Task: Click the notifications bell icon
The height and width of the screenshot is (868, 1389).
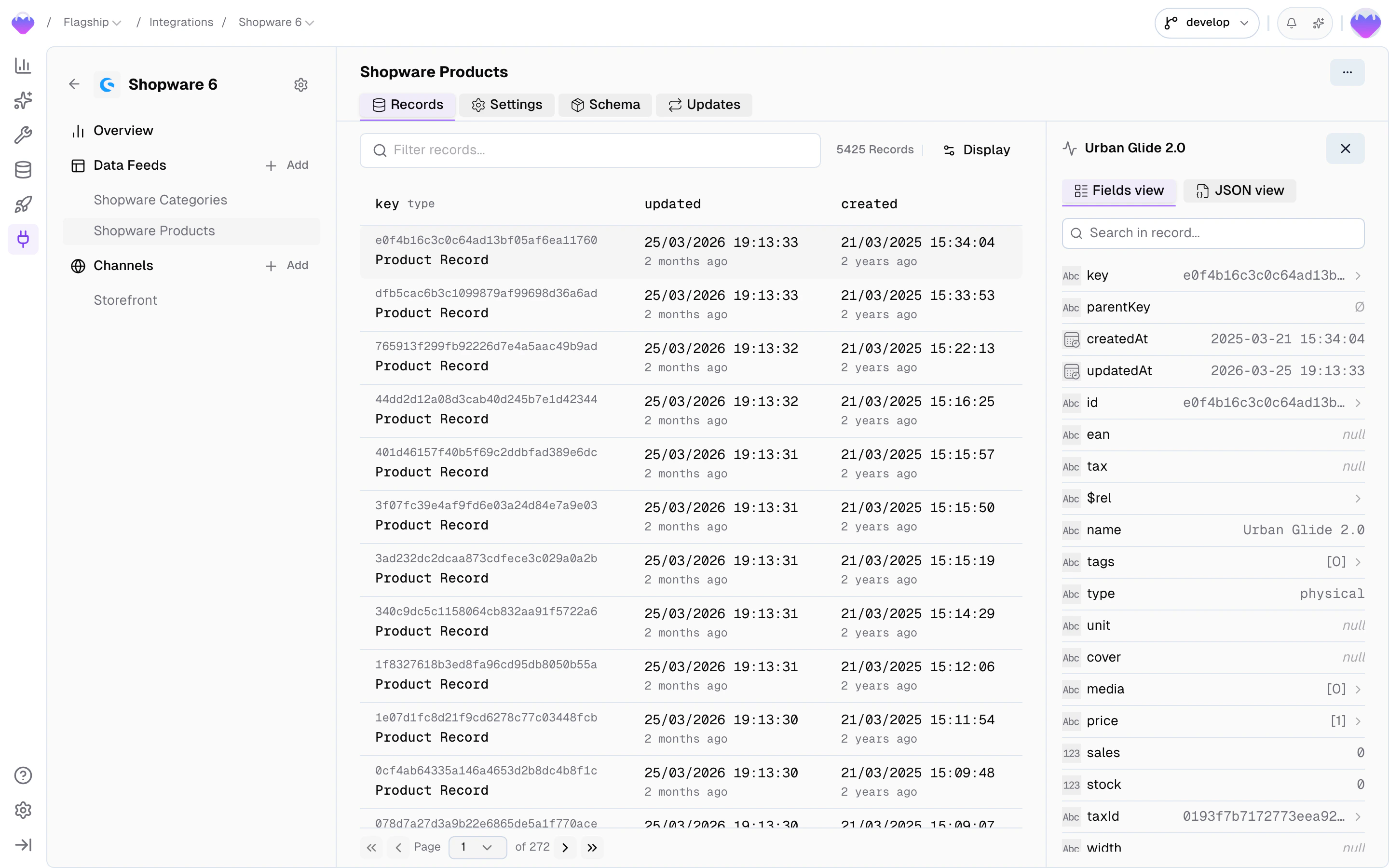Action: 1292,23
